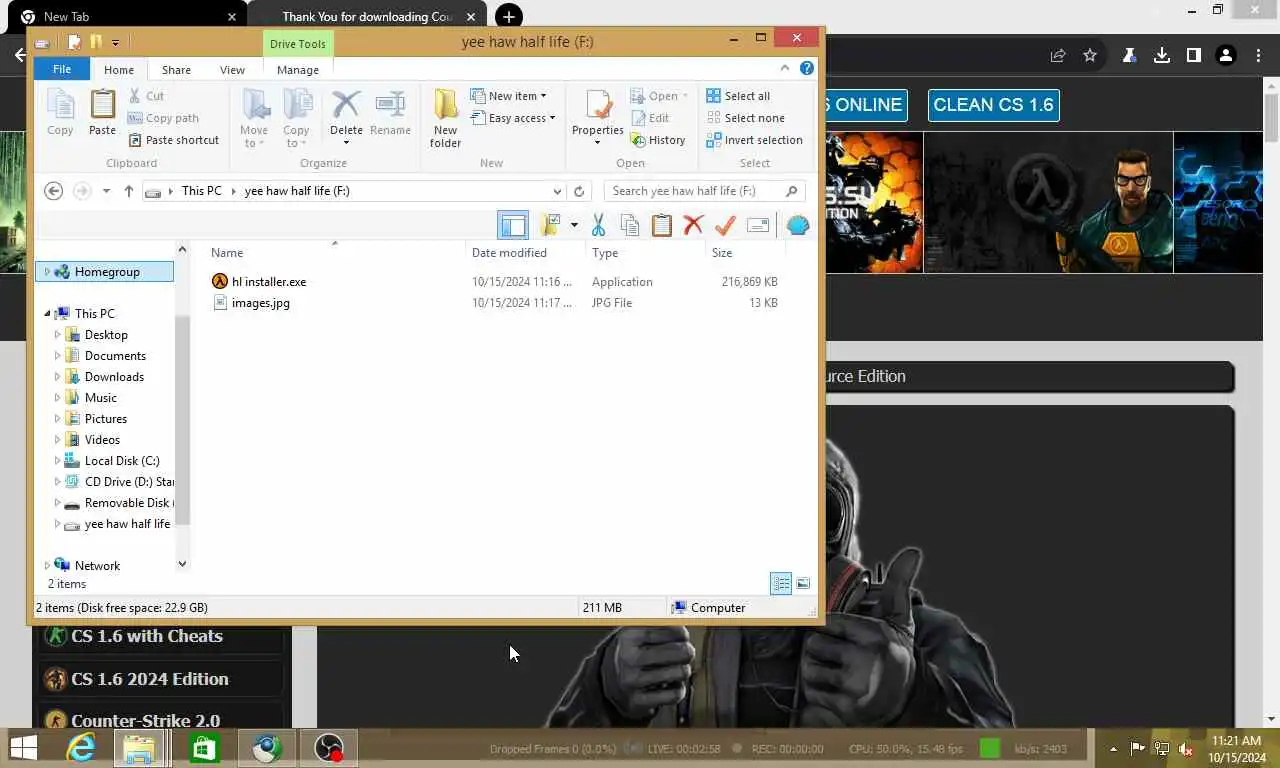The height and width of the screenshot is (768, 1280).
Task: Click the orange checkmark properties toolbar icon
Action: coord(726,225)
